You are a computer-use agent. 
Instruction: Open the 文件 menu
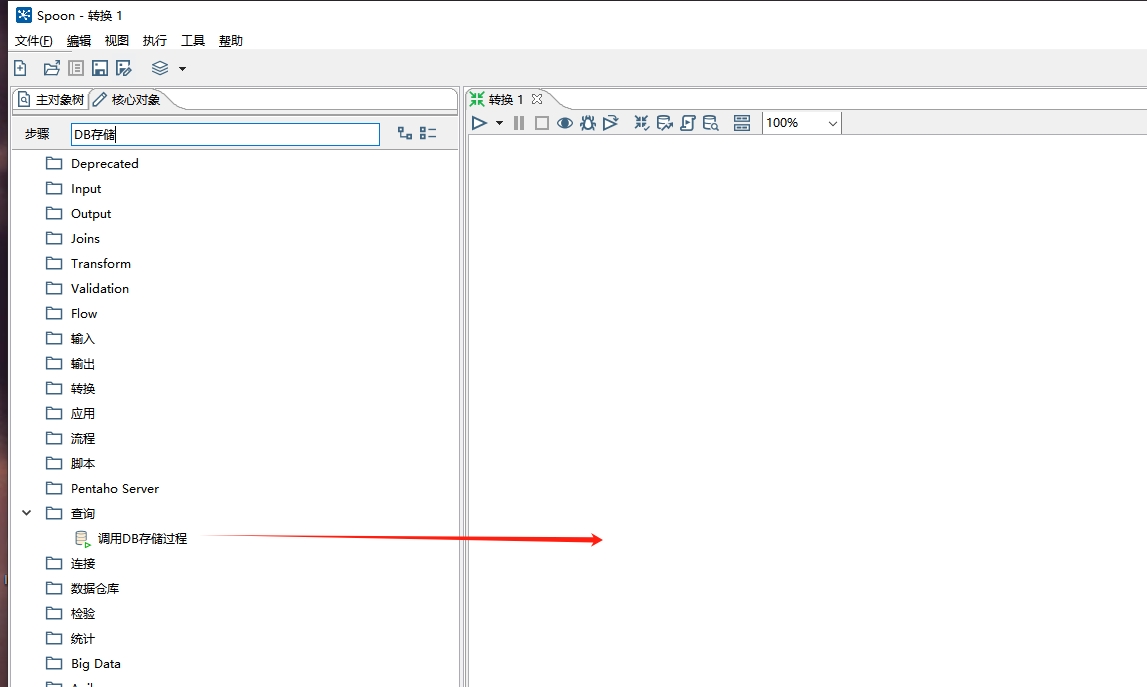pyautogui.click(x=33, y=41)
